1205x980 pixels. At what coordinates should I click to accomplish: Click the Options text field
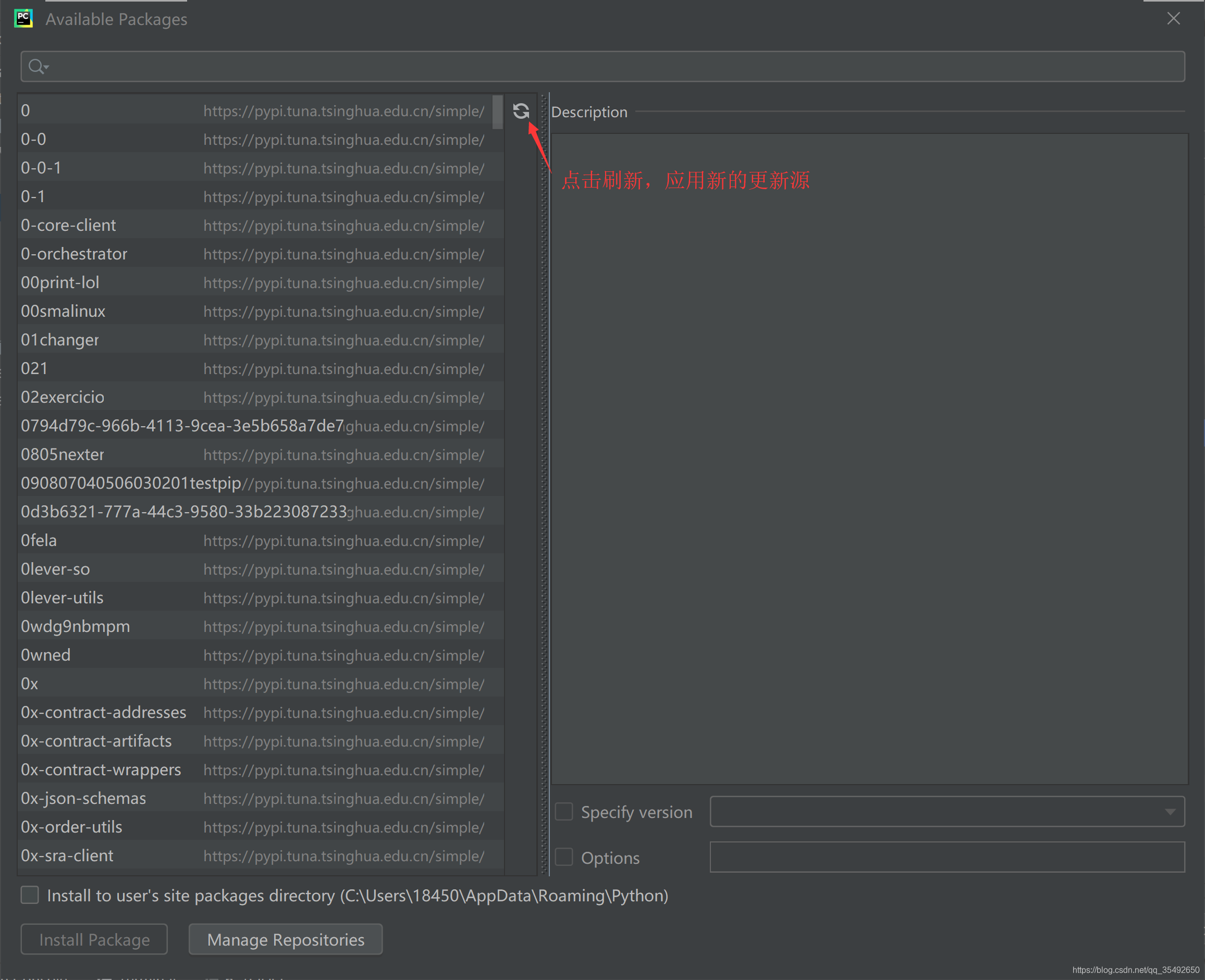[x=947, y=857]
